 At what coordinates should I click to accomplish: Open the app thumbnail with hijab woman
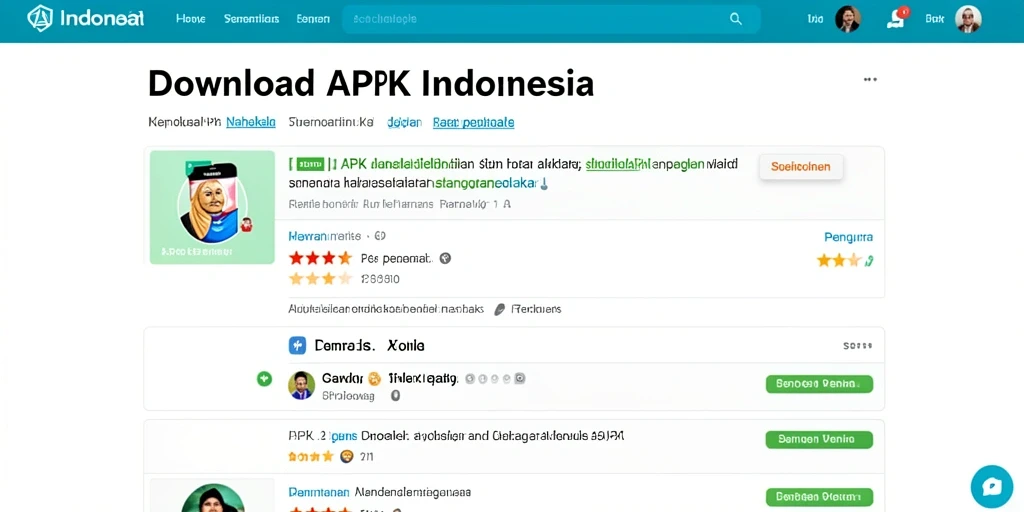(212, 207)
